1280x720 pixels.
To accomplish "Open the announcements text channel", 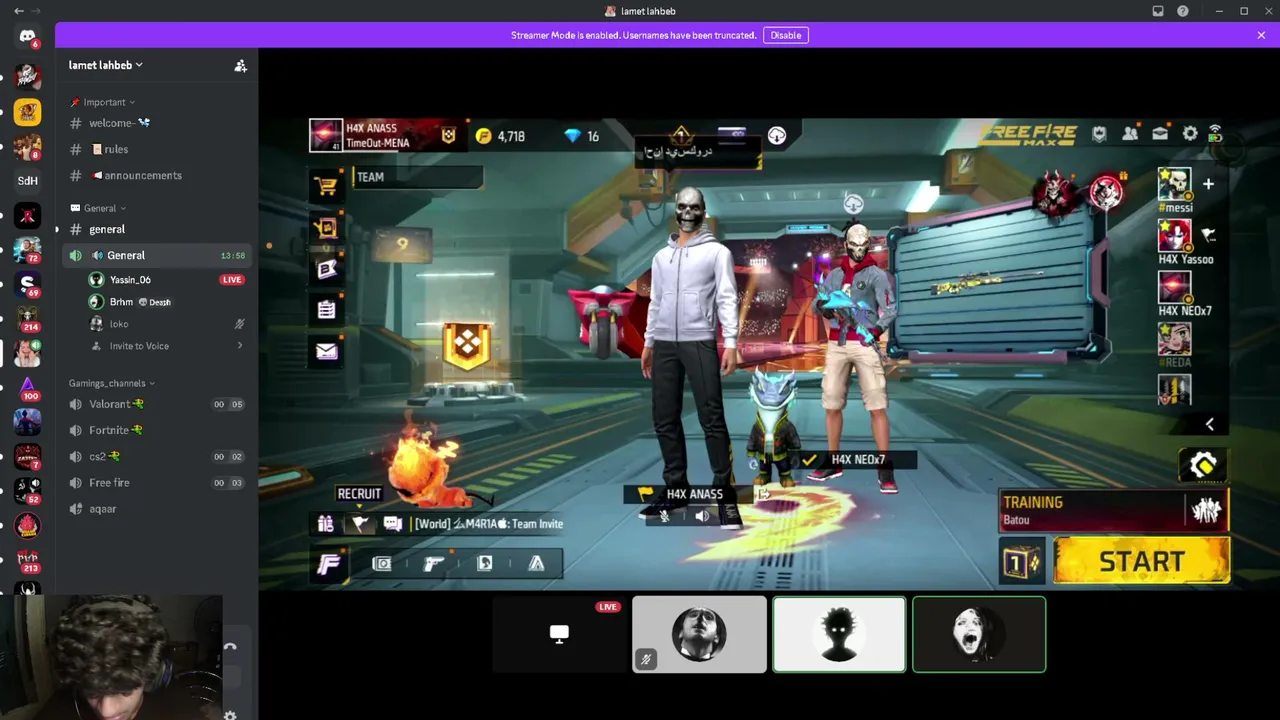I will click(x=156, y=175).
